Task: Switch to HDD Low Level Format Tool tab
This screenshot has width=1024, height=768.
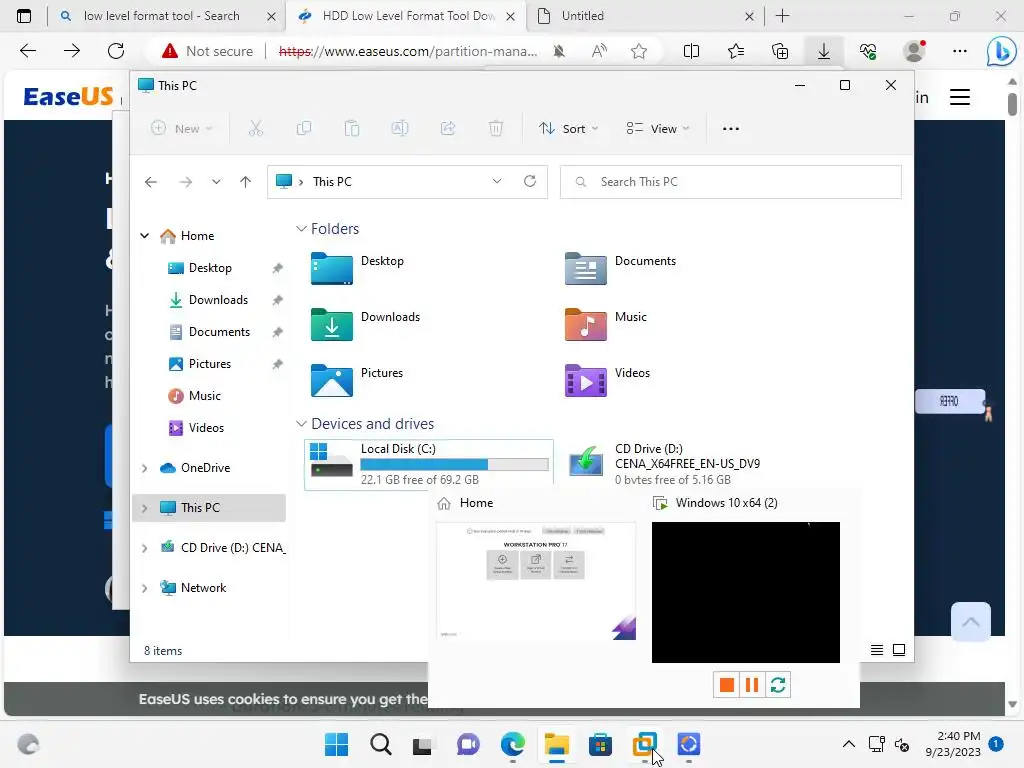Action: tap(405, 16)
